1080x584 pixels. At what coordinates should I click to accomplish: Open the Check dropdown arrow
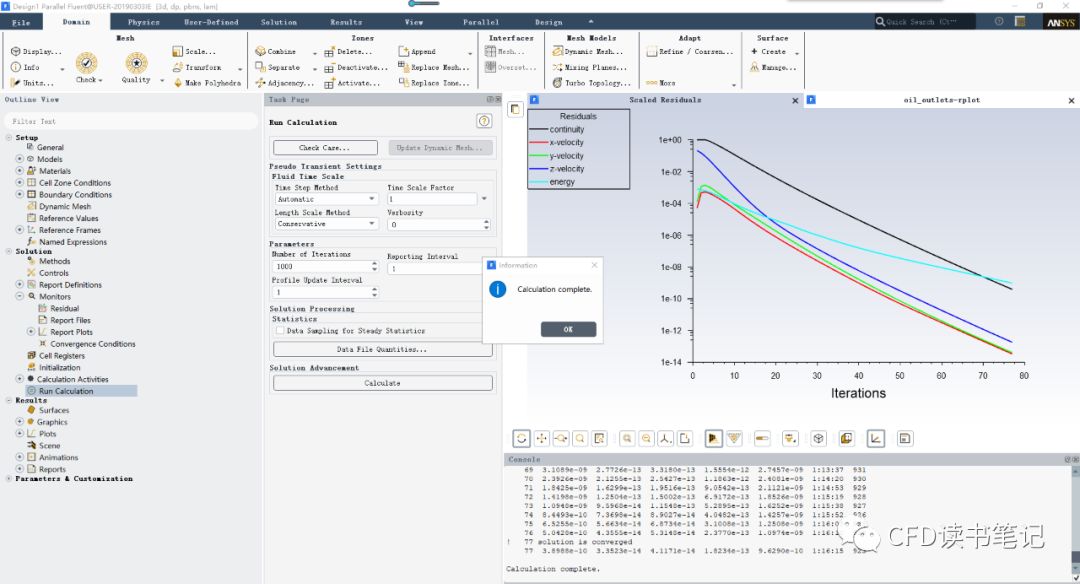(x=101, y=81)
